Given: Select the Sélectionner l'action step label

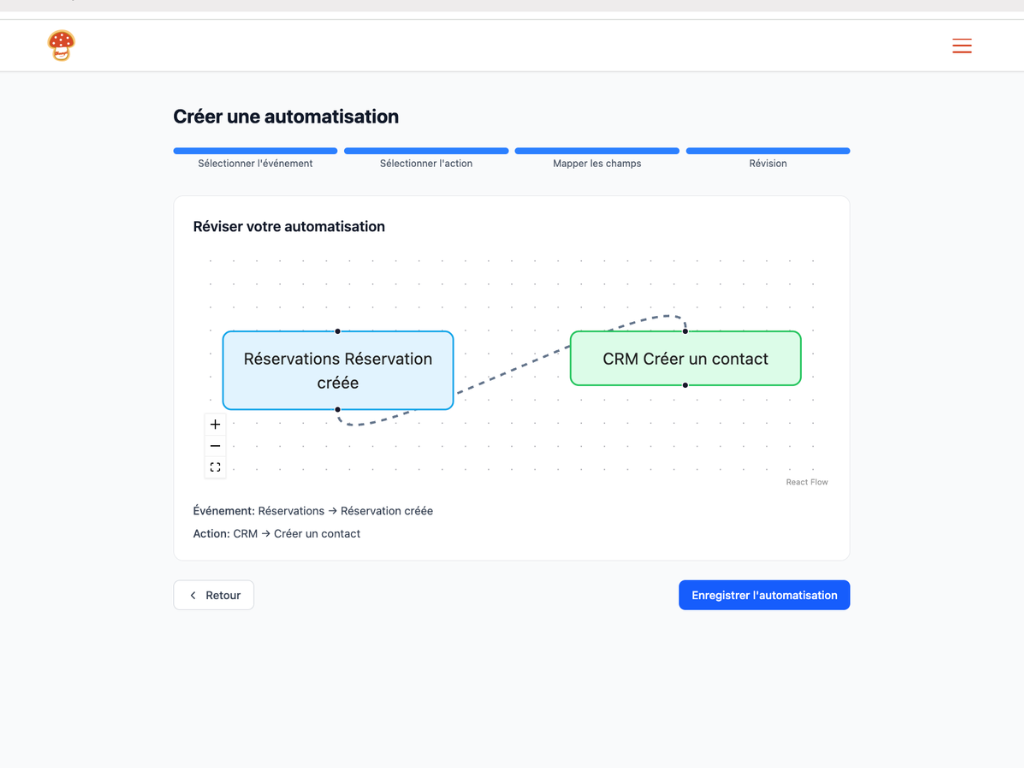Looking at the screenshot, I should [426, 163].
